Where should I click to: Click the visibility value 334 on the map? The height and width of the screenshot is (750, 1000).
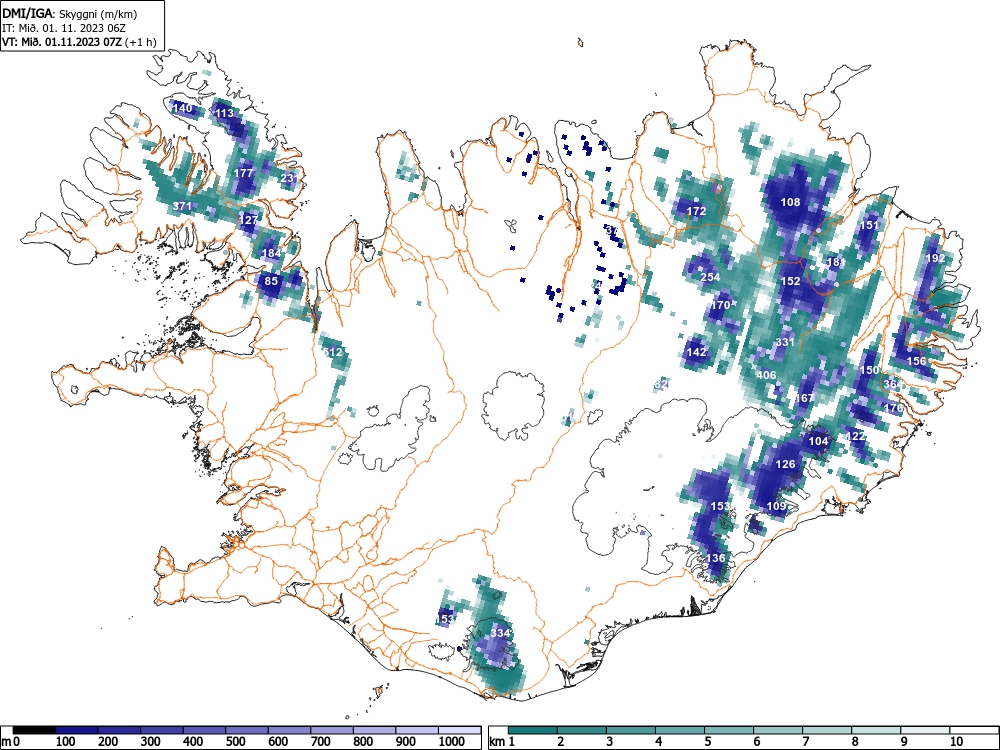point(501,633)
